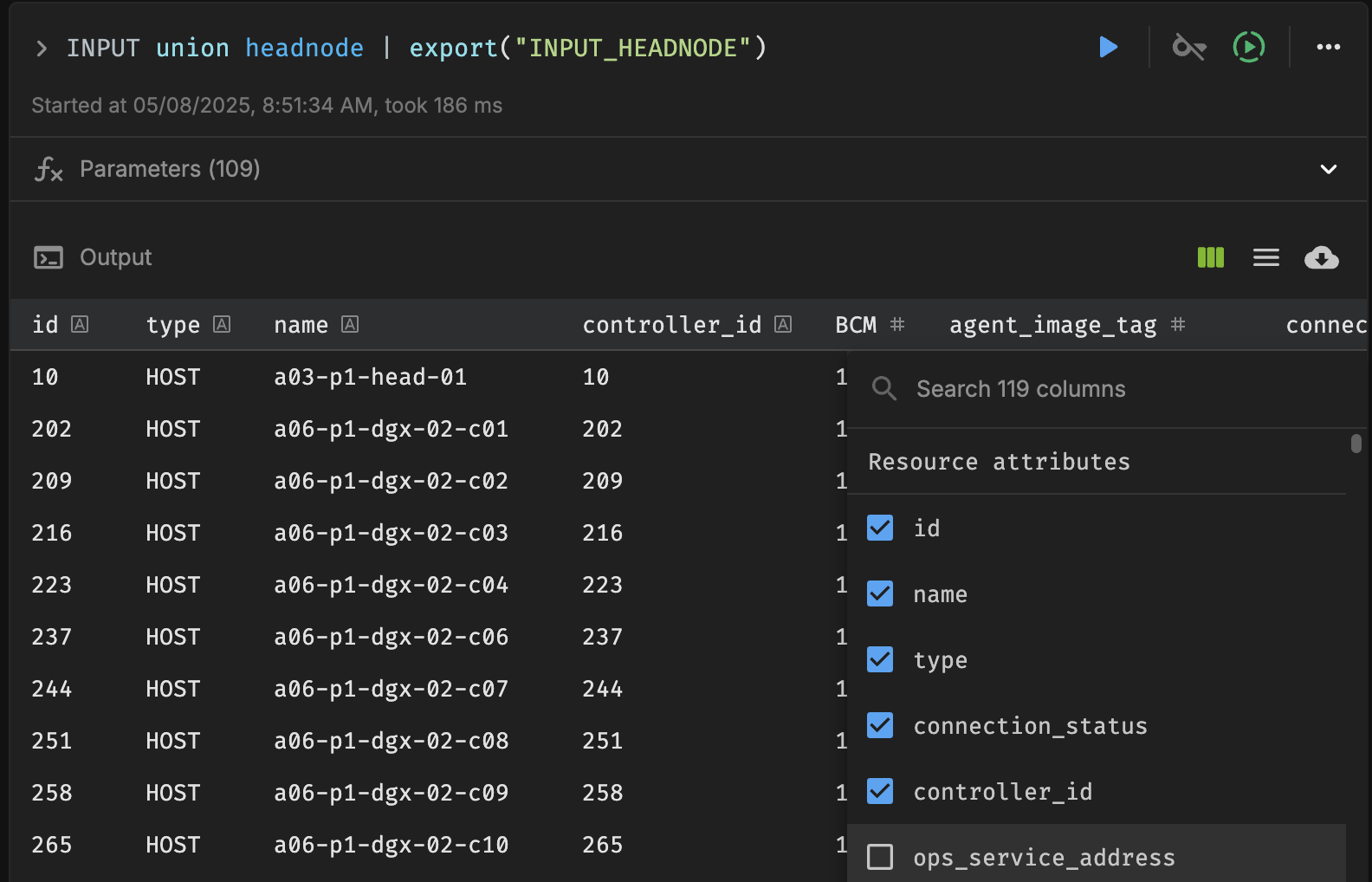Click the string type icon beside id header

[80, 325]
